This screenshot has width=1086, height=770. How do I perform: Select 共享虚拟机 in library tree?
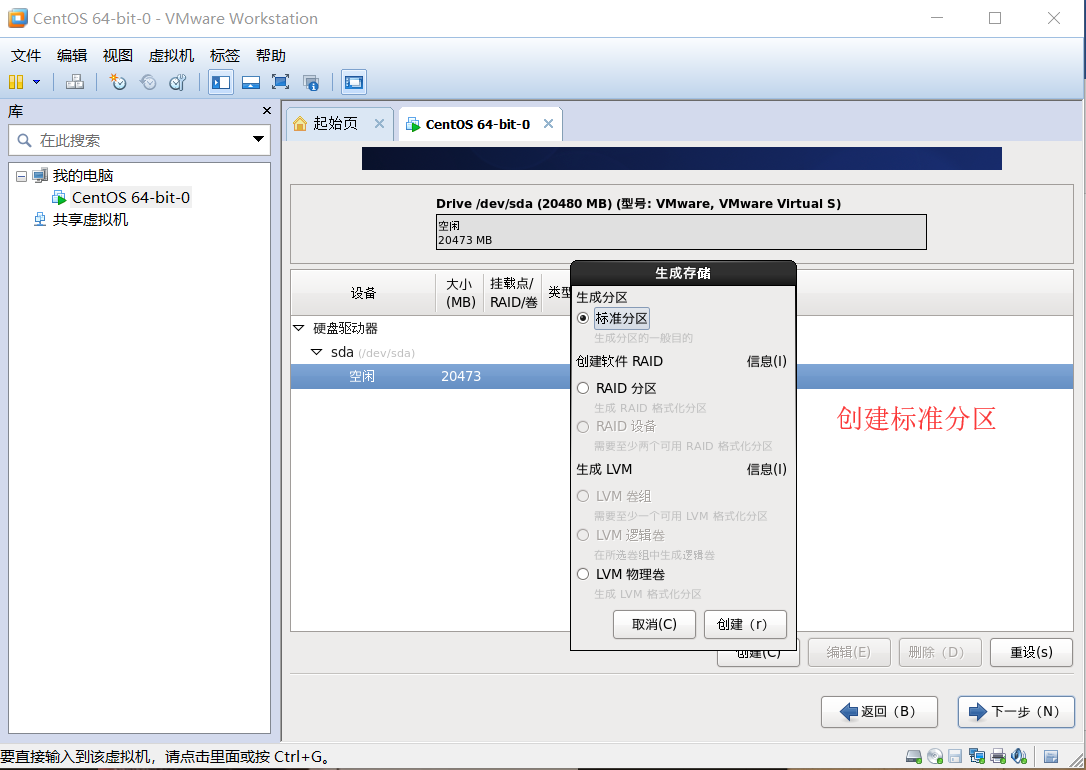(x=90, y=220)
